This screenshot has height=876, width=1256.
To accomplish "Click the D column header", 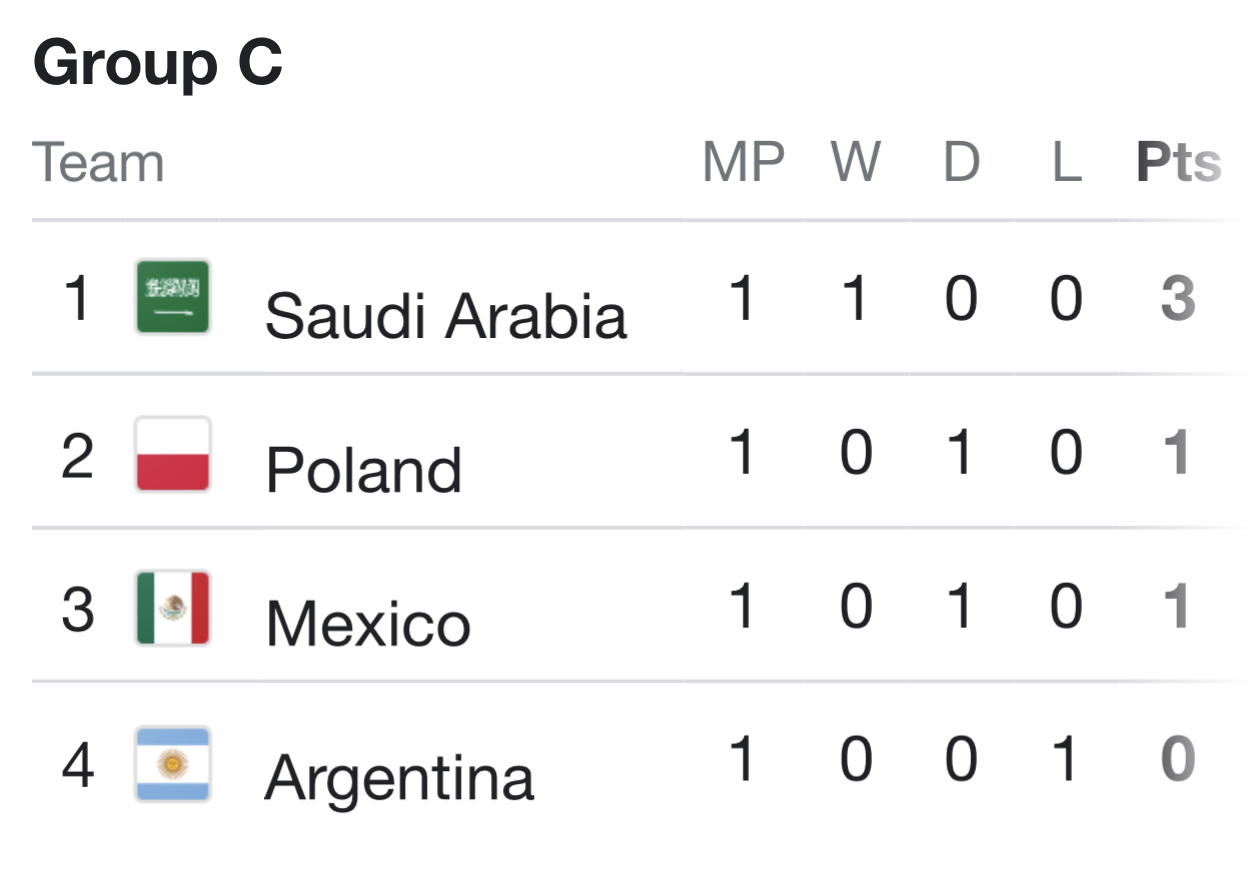I will pyautogui.click(x=962, y=163).
